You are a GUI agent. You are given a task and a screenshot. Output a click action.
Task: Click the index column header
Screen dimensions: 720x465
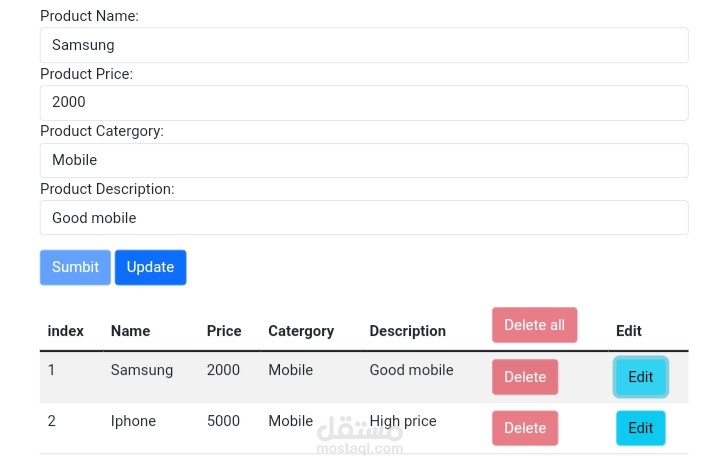(x=66, y=331)
